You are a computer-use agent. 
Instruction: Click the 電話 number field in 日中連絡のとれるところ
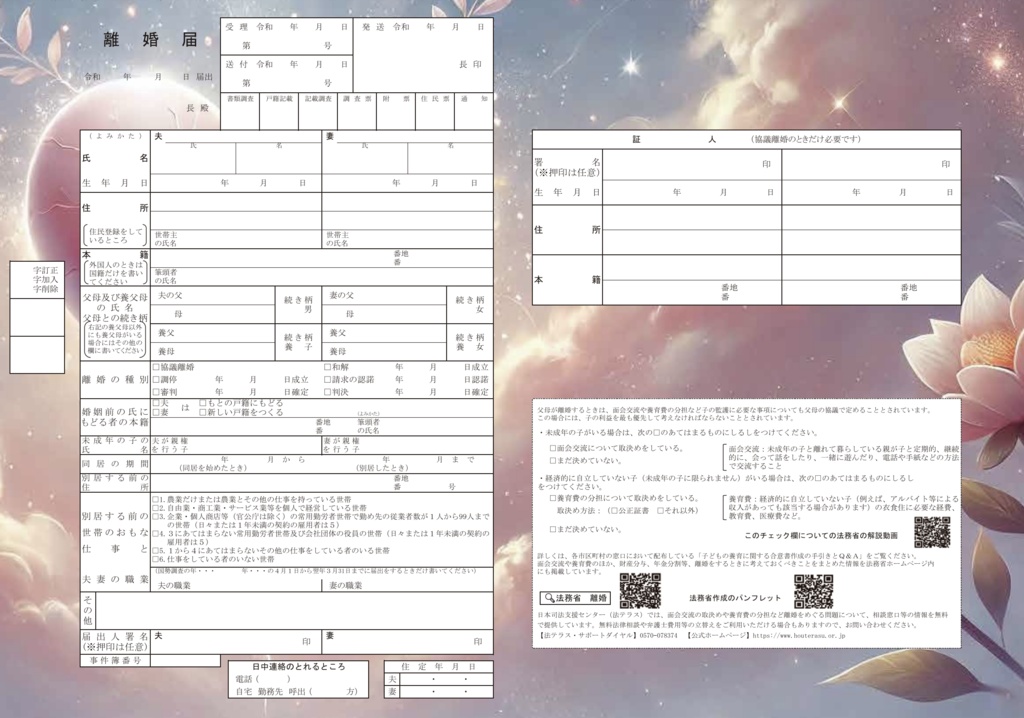tap(274, 679)
